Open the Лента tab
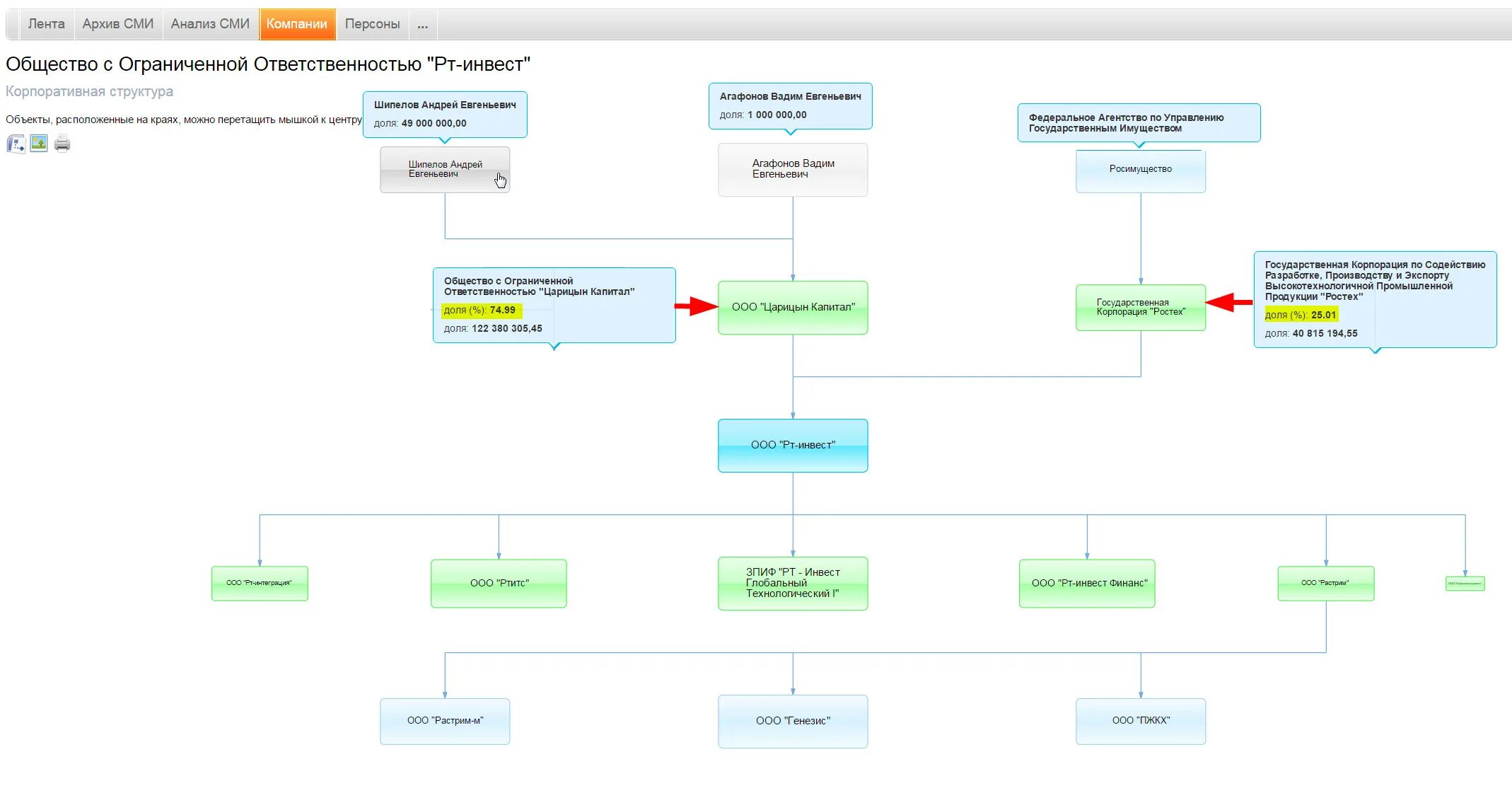Viewport: 1512px width, 805px height. 46,24
